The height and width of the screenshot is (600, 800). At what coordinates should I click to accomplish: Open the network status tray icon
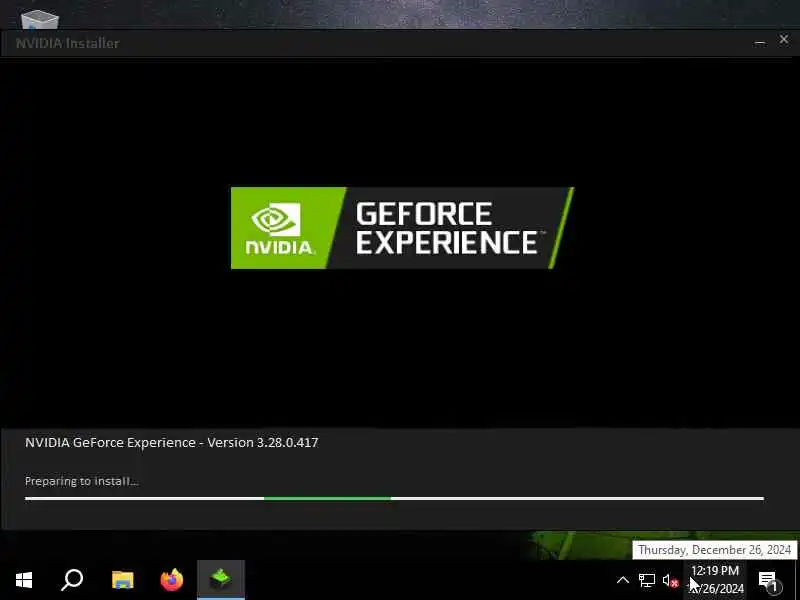coord(646,580)
